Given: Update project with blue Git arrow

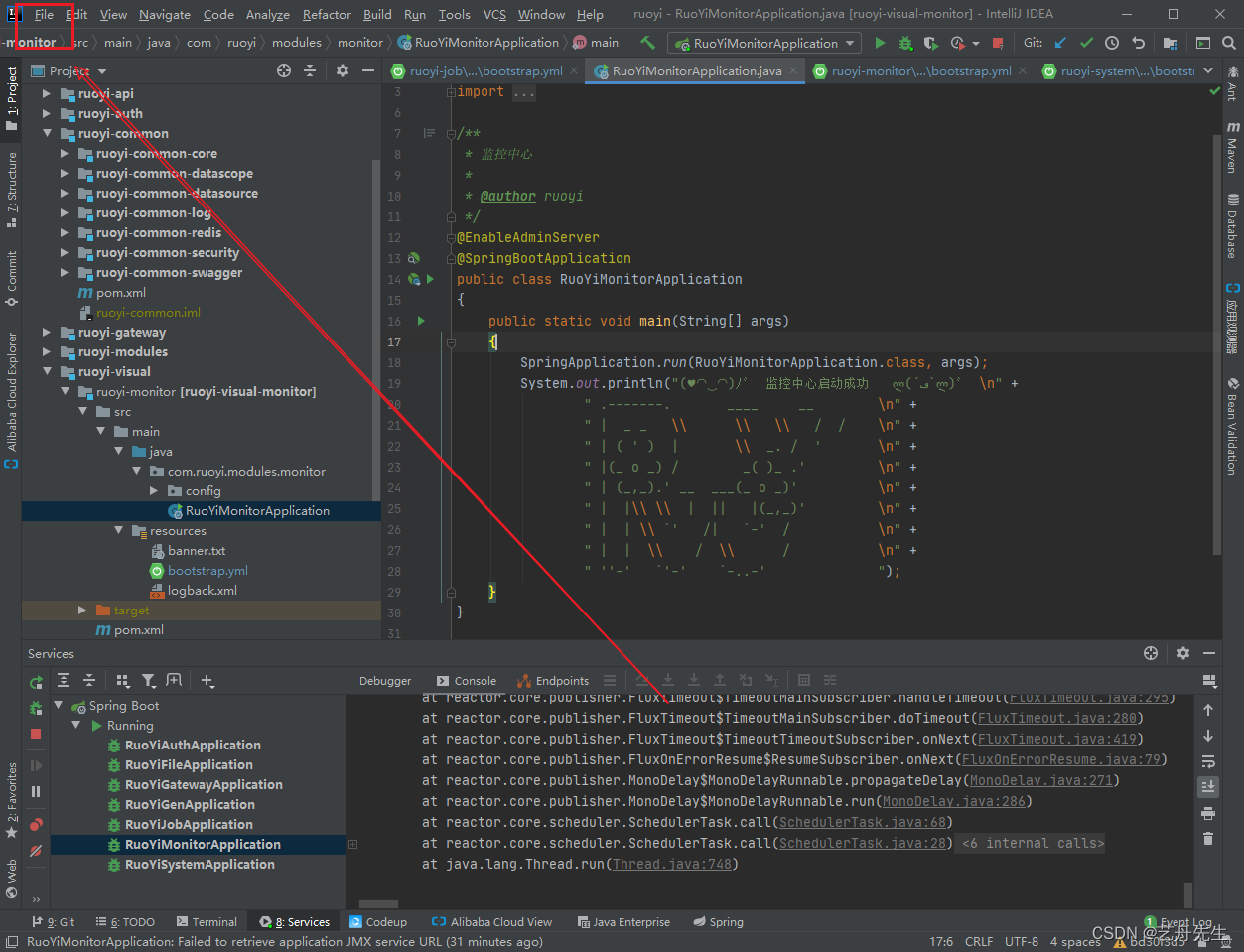Looking at the screenshot, I should click(x=1060, y=43).
